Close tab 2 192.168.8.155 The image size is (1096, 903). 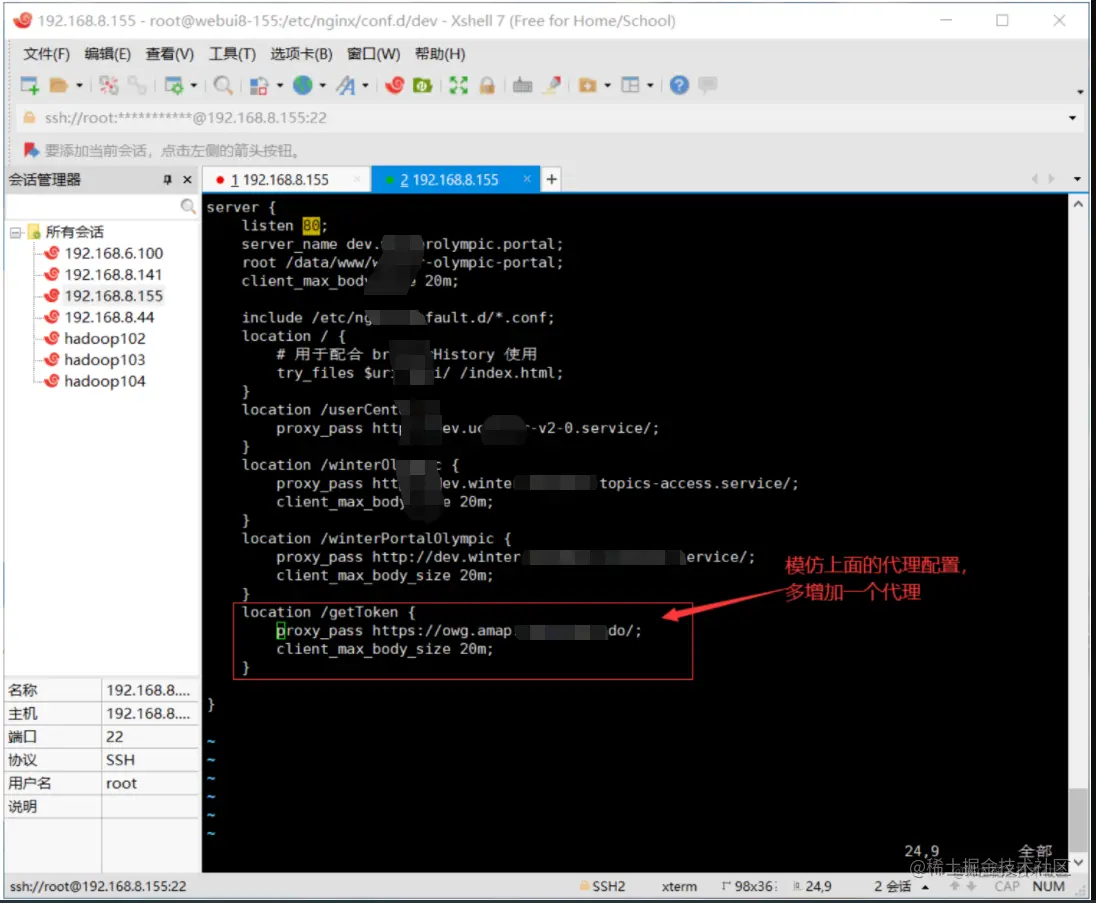click(x=527, y=179)
